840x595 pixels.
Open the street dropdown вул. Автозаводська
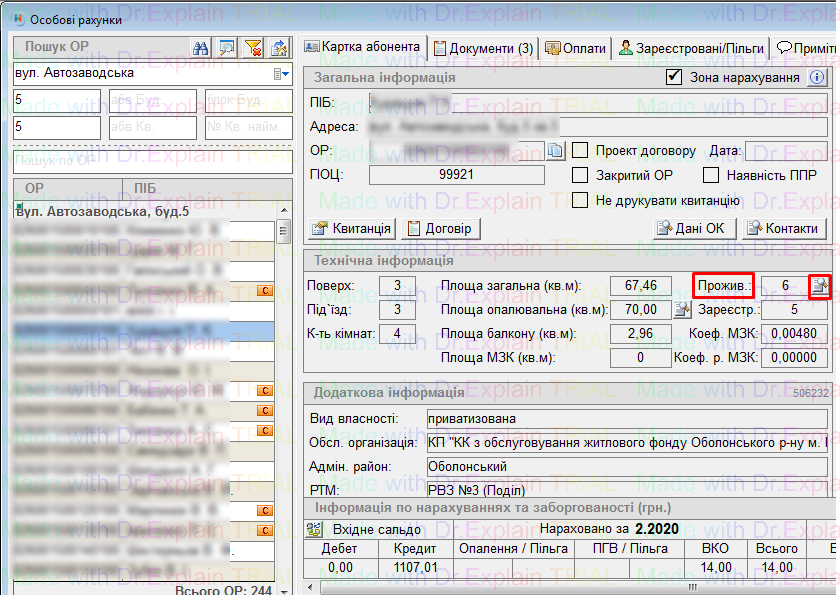click(x=280, y=73)
